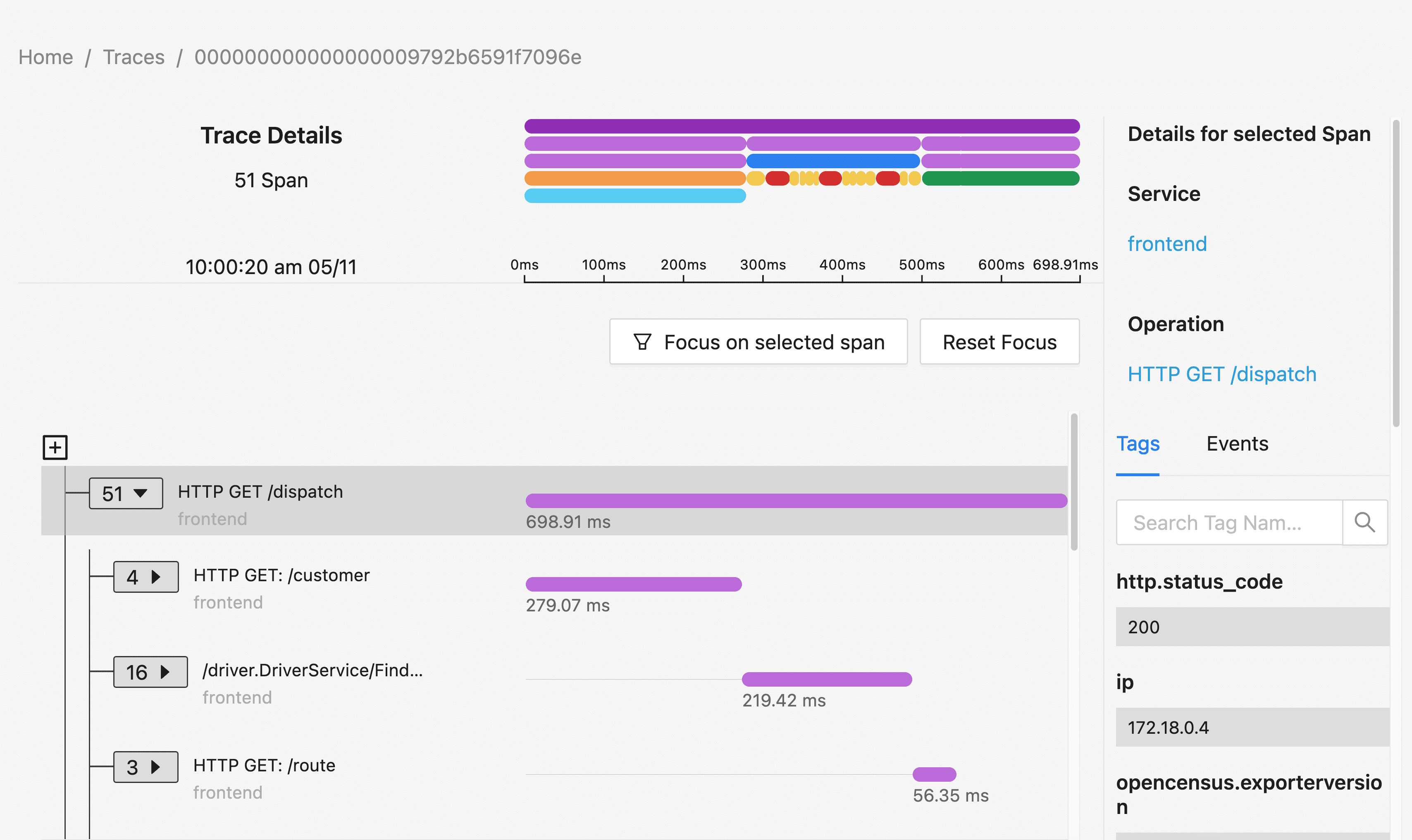The width and height of the screenshot is (1412, 840).
Task: Click the green span in the flamegraph
Action: [1000, 178]
